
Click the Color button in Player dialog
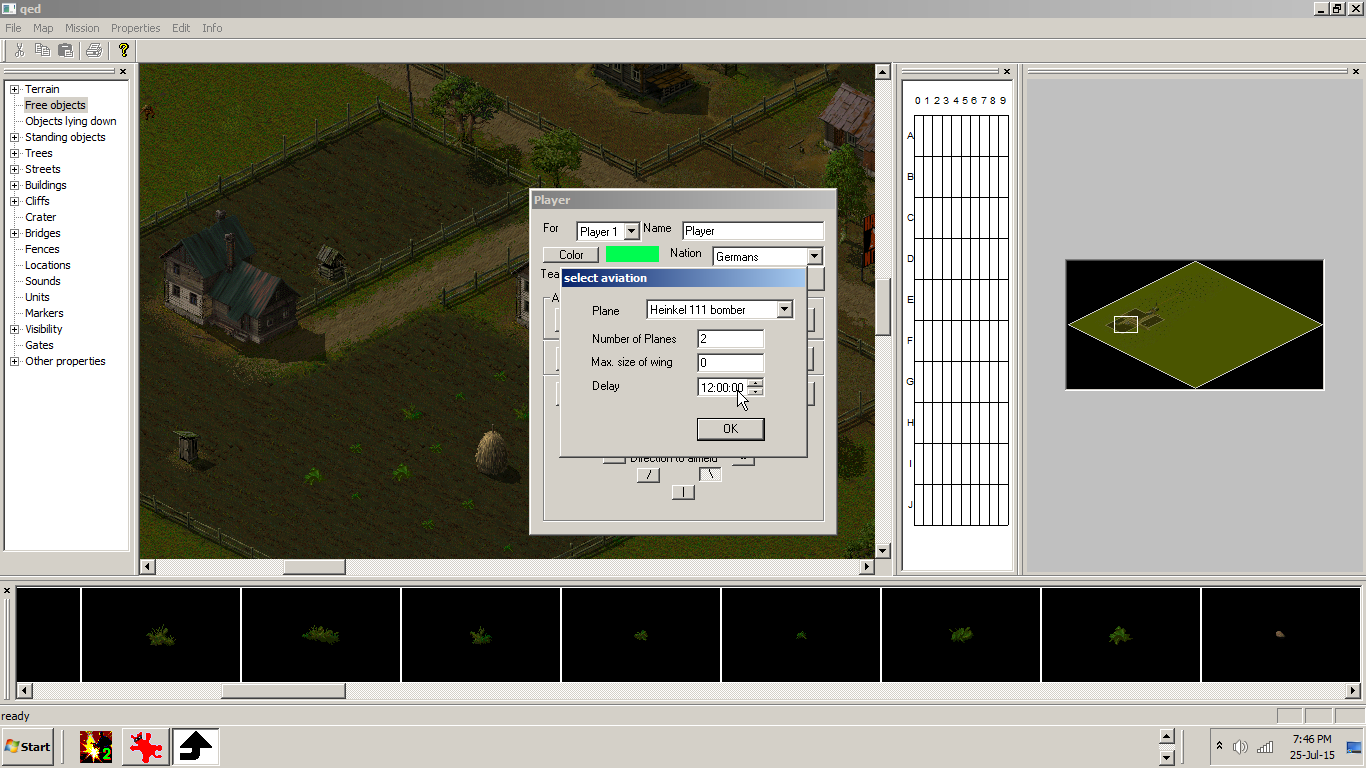571,255
